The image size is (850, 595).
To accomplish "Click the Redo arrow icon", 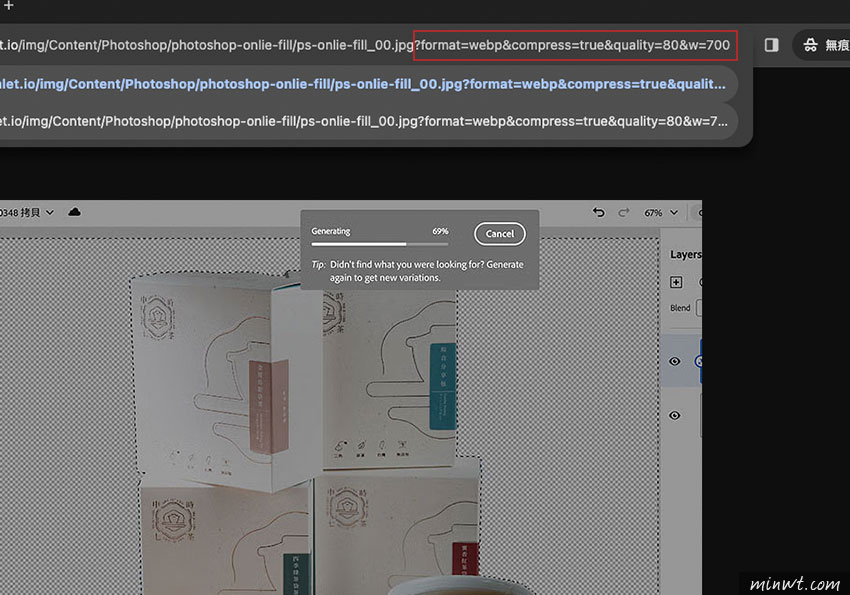I will click(x=624, y=212).
